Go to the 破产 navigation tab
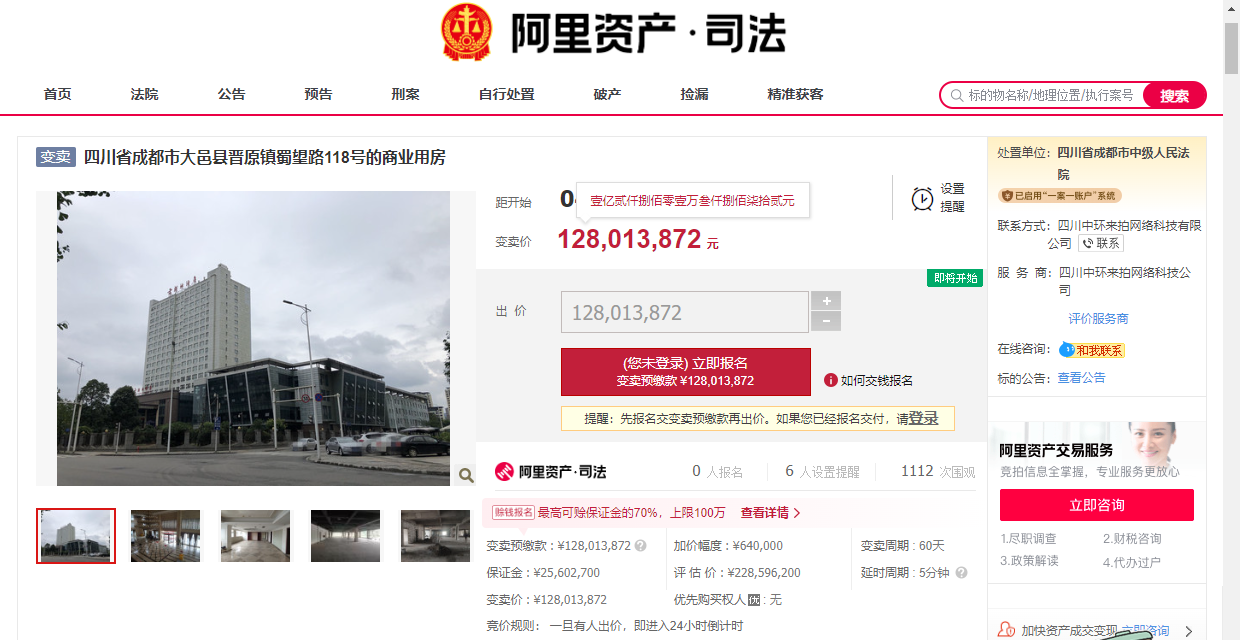1240x640 pixels. (x=607, y=94)
